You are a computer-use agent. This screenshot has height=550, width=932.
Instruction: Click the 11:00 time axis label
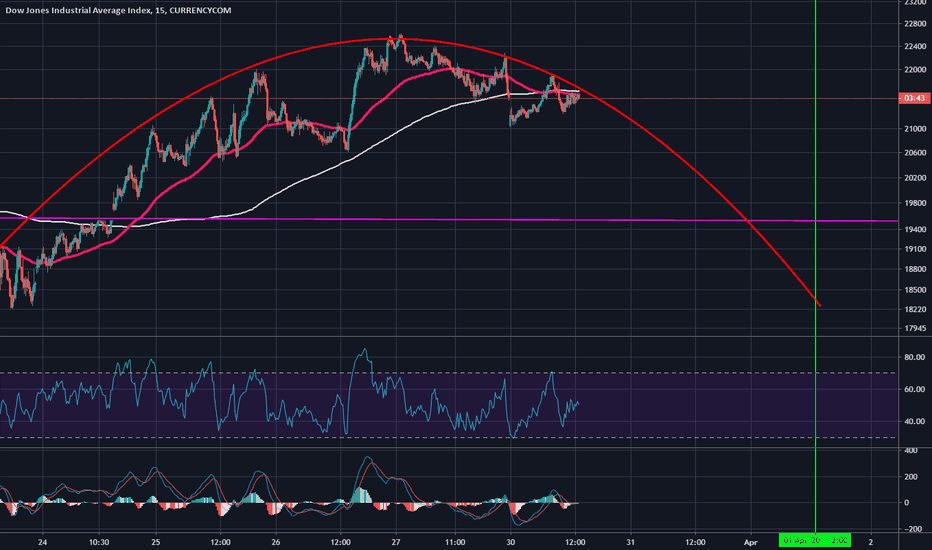455,542
